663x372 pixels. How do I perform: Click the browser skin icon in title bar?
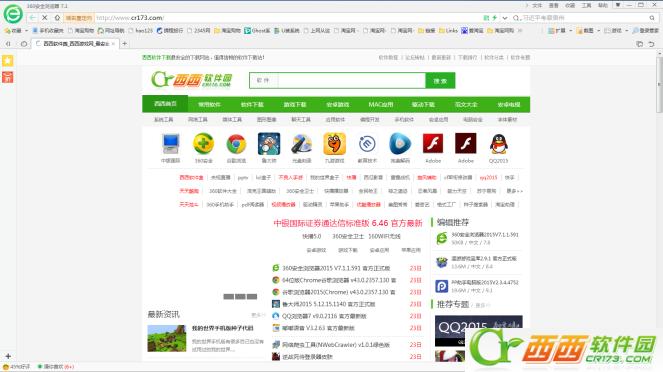tap(618, 5)
